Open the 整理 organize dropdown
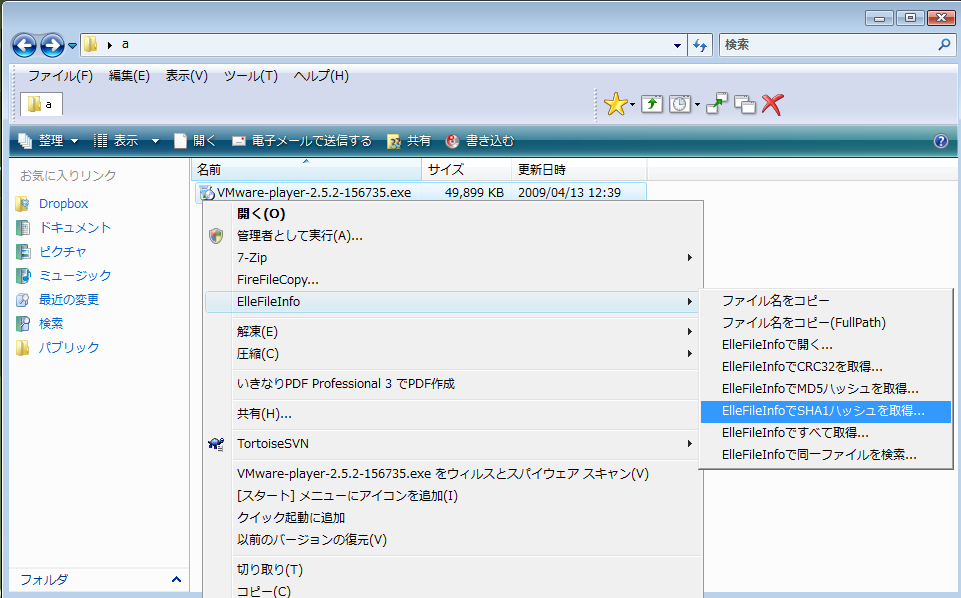This screenshot has width=961, height=598. pyautogui.click(x=48, y=141)
